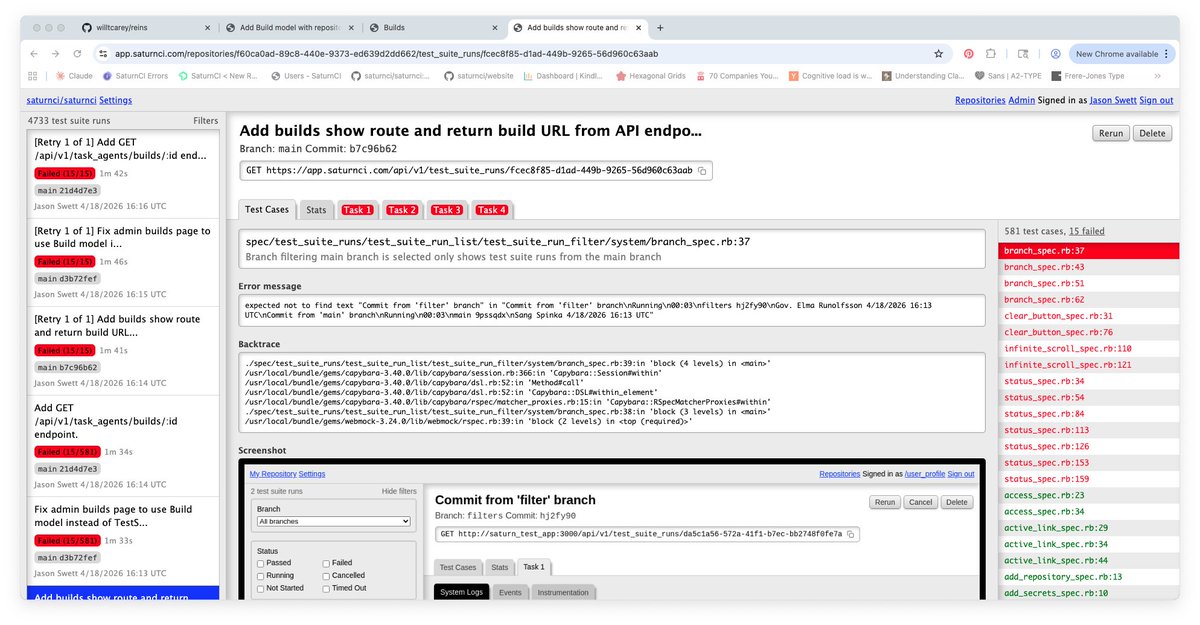Click the Rerun button

(x=1111, y=133)
